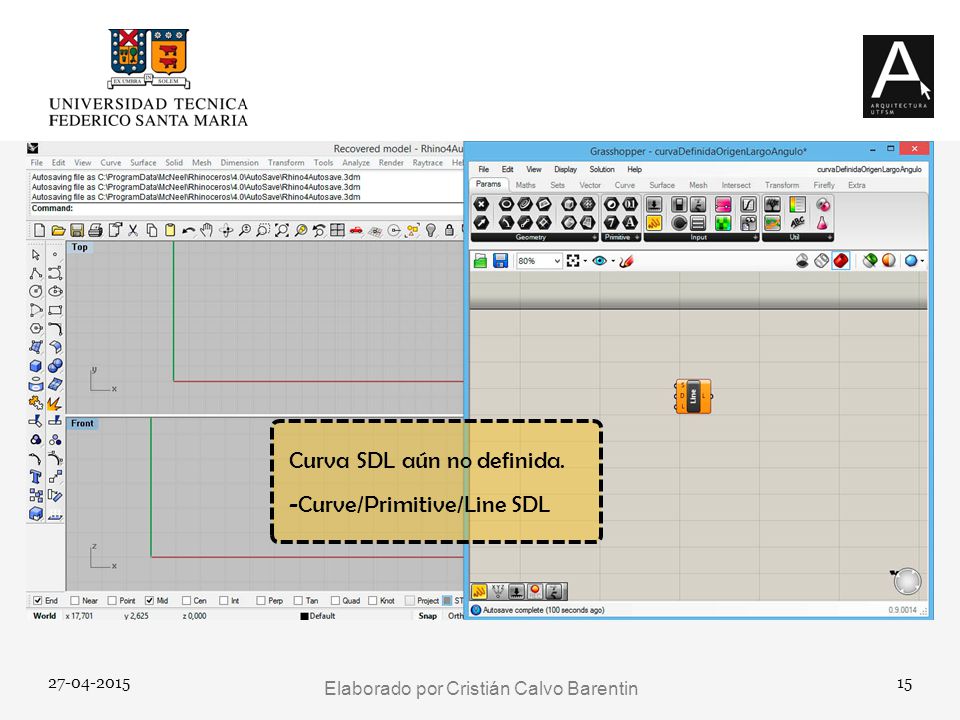Open a file using Rhino's folder icon
Image resolution: width=960 pixels, height=720 pixels.
tap(58, 230)
